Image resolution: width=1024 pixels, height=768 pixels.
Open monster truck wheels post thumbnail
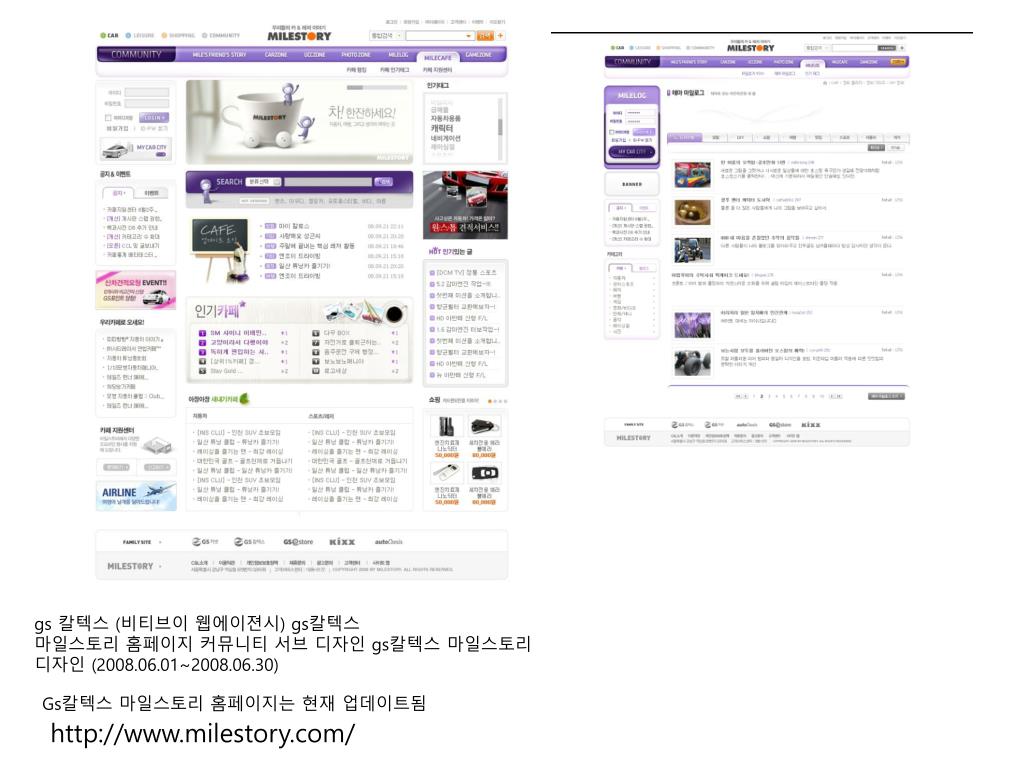(x=692, y=362)
